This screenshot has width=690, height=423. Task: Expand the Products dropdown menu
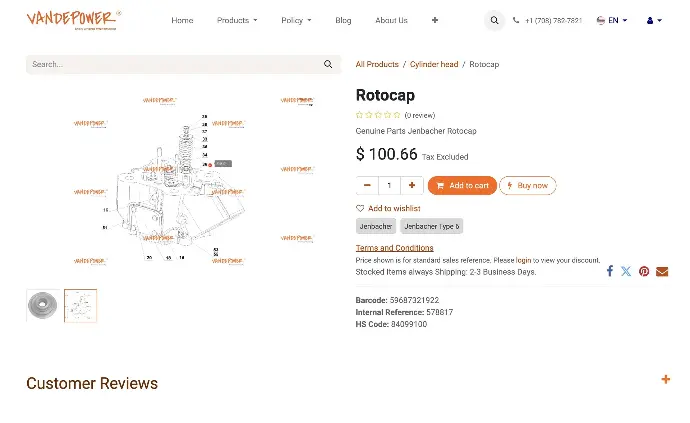tap(237, 20)
